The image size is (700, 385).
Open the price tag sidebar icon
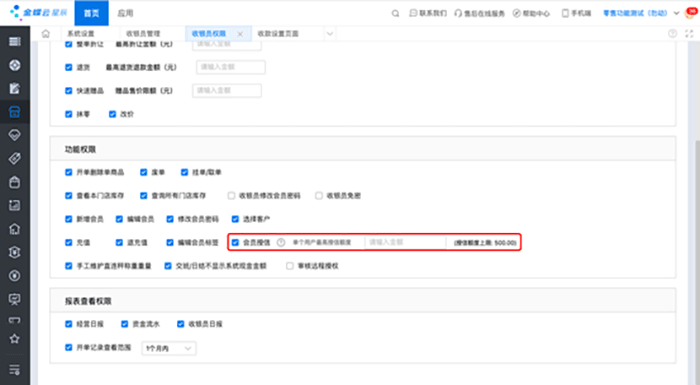(x=14, y=159)
